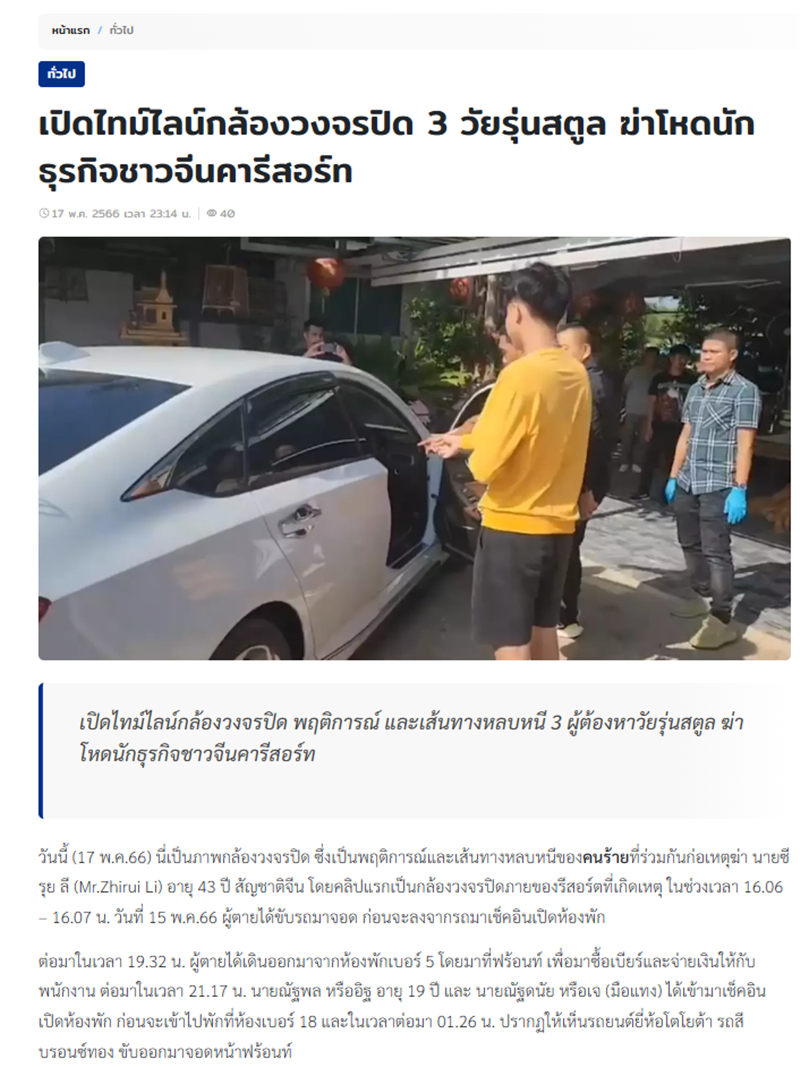
Task: Click the eye view-count icon
Action: pos(212,214)
